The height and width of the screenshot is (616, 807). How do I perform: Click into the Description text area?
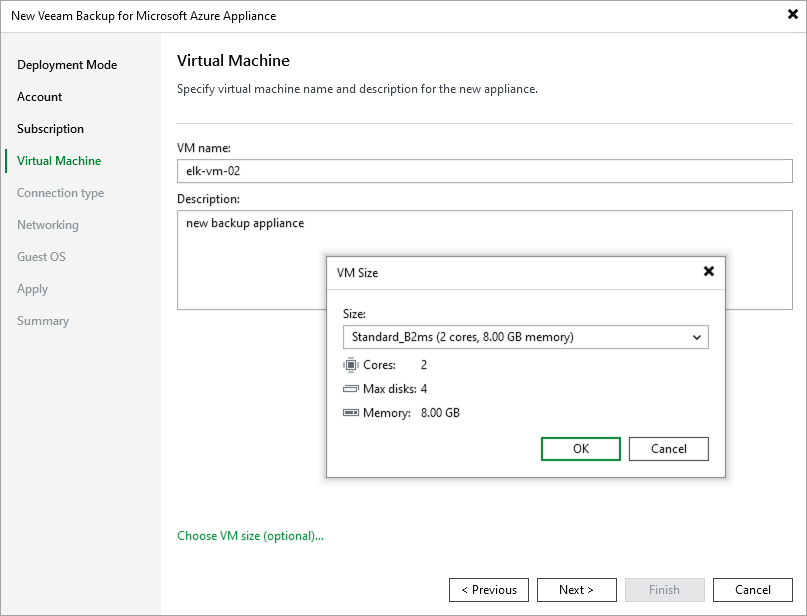point(484,260)
